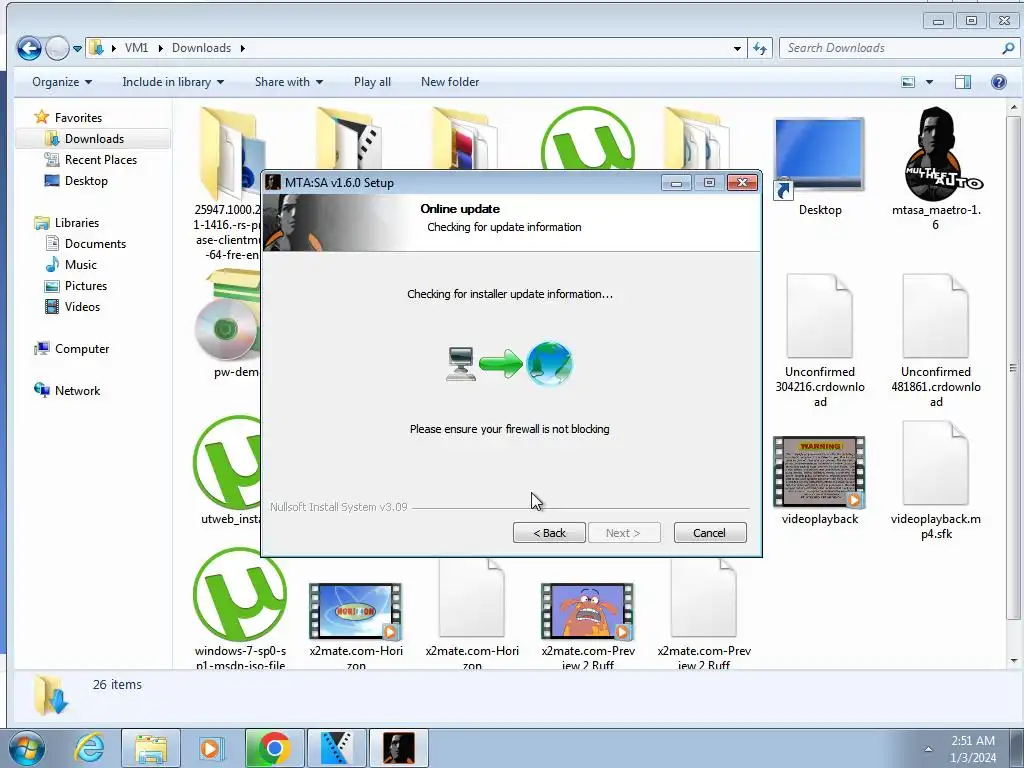
Task: Select Favorites in the navigation pane
Action: (x=68, y=118)
